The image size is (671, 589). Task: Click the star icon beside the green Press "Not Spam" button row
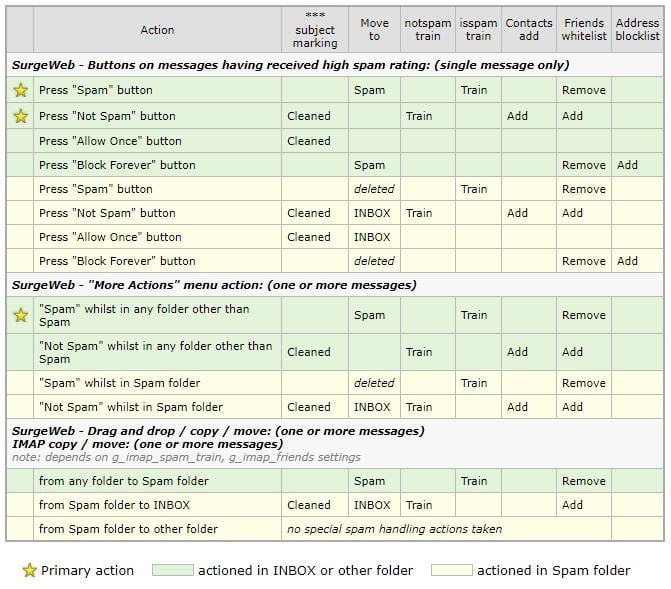[21, 116]
